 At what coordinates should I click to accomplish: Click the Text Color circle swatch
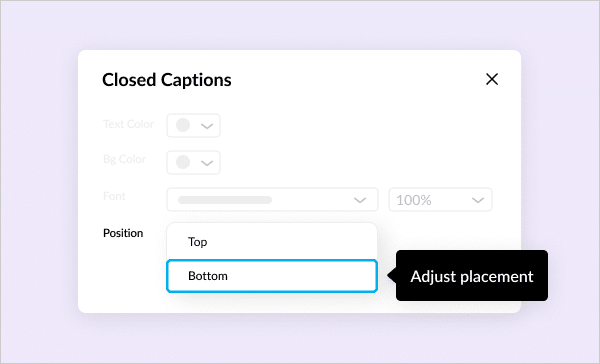pos(183,125)
